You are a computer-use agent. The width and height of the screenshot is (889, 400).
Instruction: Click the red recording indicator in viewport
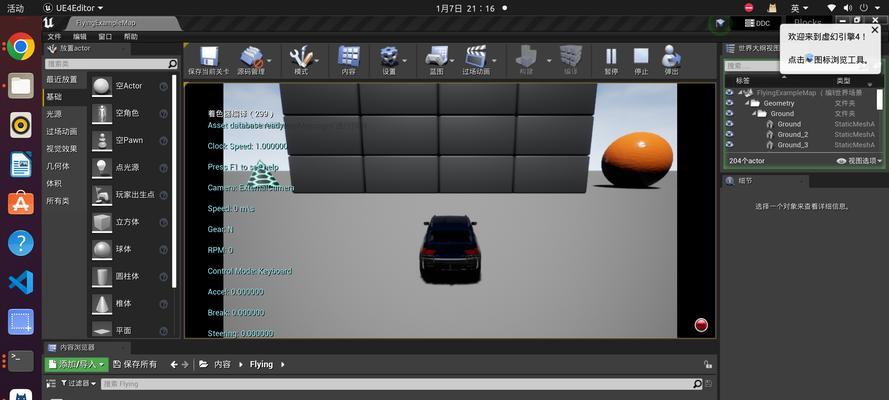click(701, 325)
